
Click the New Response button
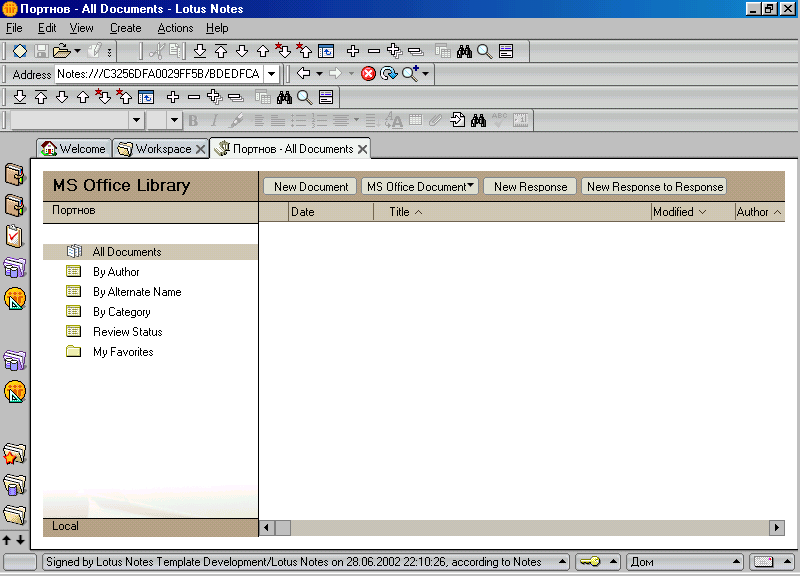click(x=530, y=187)
